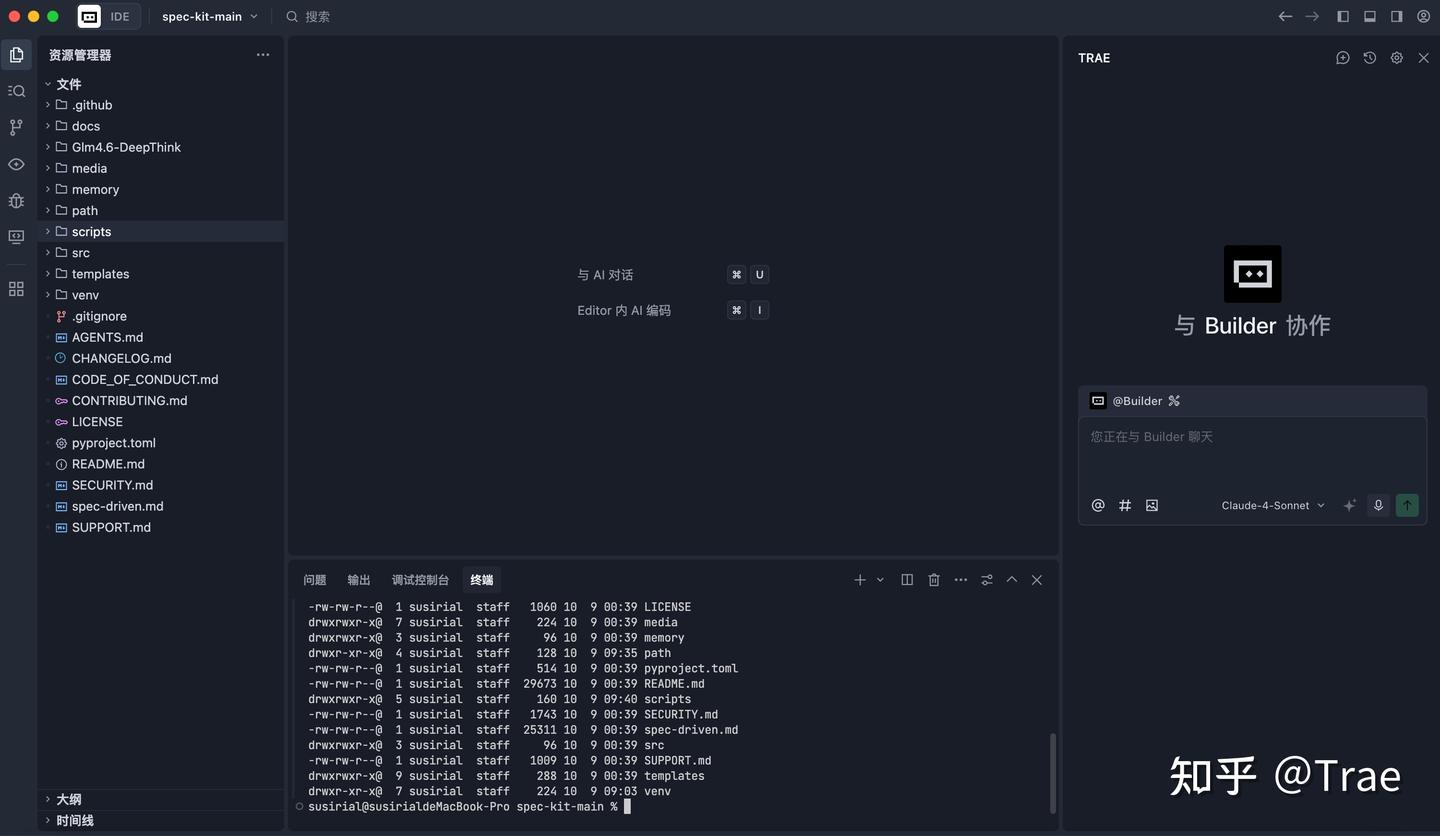The width and height of the screenshot is (1440, 836).
Task: Send a message with the green arrow button
Action: (x=1407, y=505)
